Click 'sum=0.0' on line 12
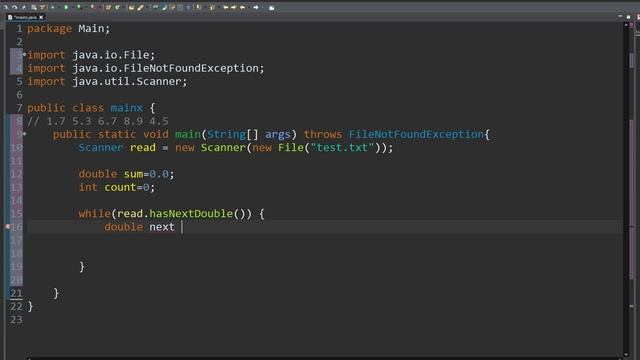 (146, 174)
